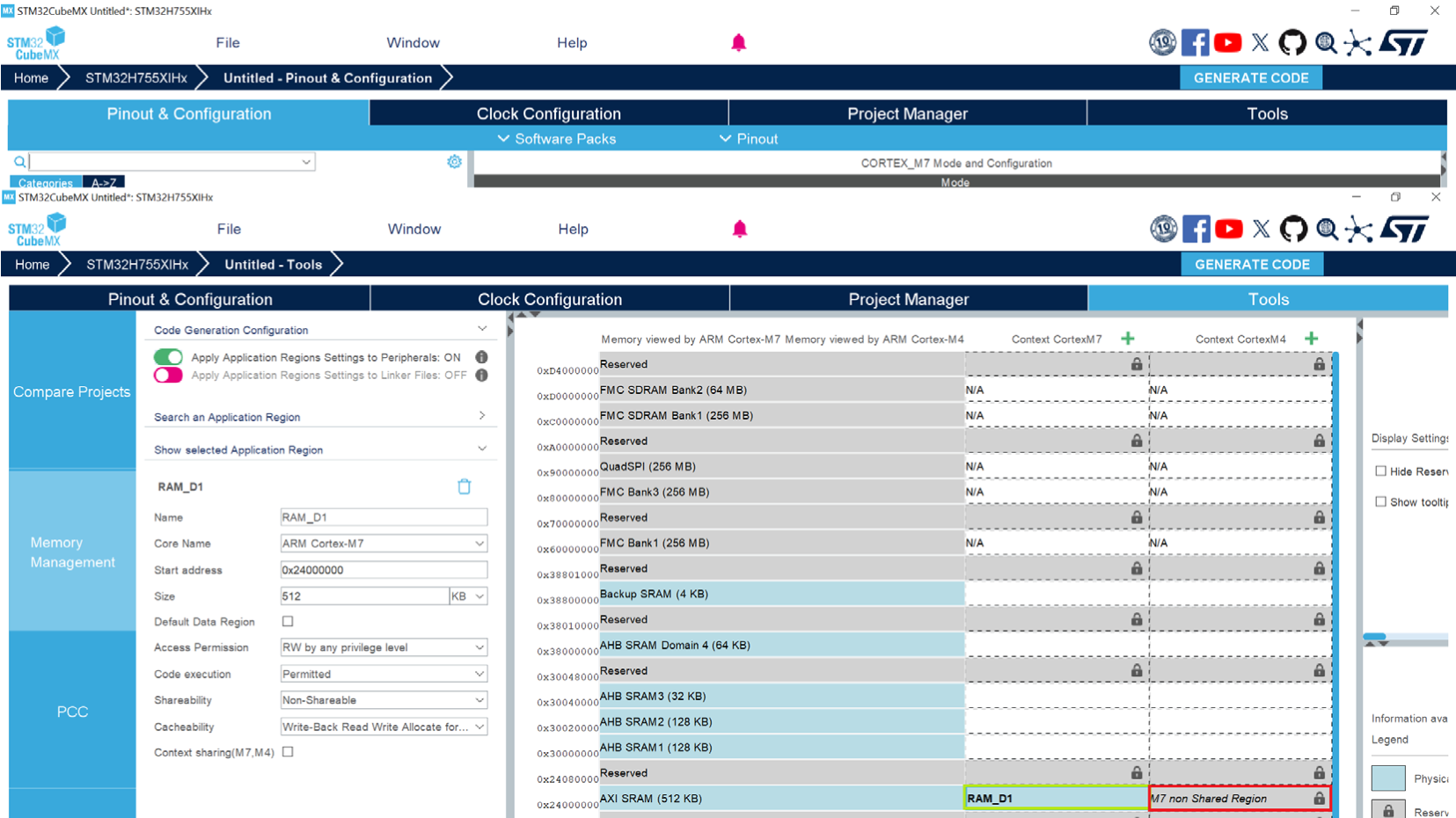Click the STM32CubeMX logo in the front window
The height and width of the screenshot is (818, 1456).
coord(37,230)
